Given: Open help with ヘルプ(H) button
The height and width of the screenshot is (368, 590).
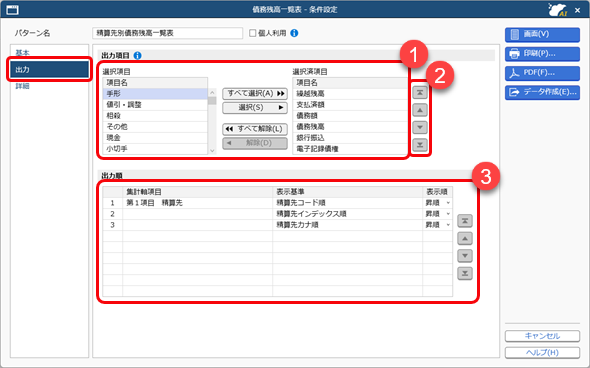Looking at the screenshot, I should (542, 353).
